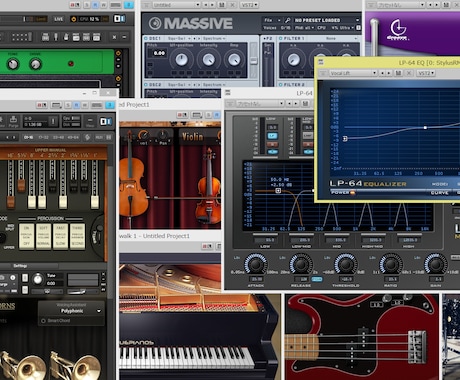Click the tuner icon in Guitar Rig toolbar

[x=56, y=37]
